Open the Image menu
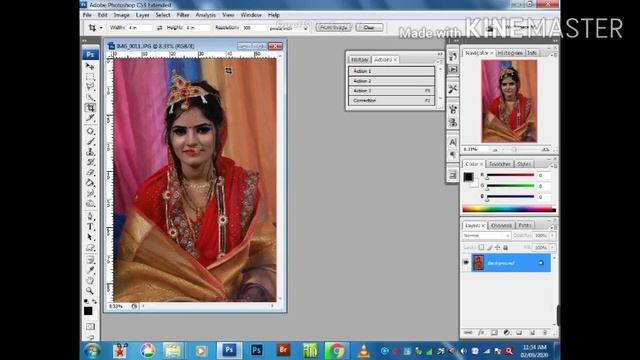 (121, 15)
